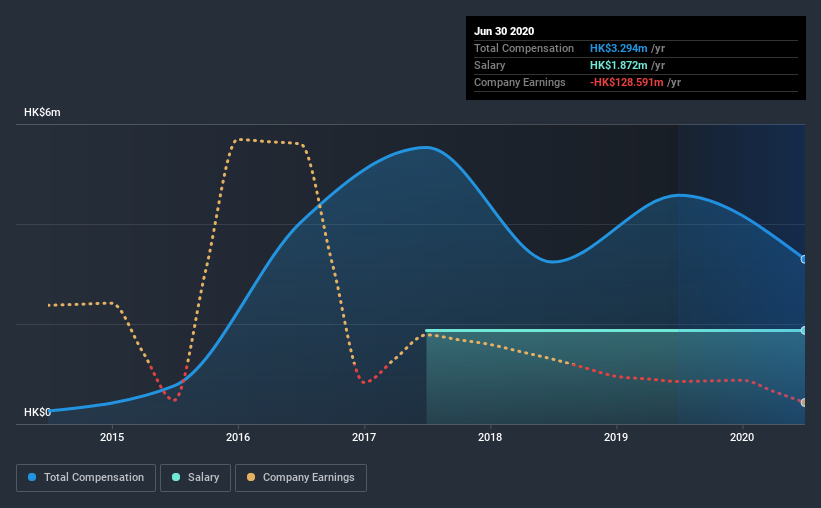This screenshot has height=508, width=821.
Task: Click the blue Total Compensation legend dot
Action: (32, 477)
